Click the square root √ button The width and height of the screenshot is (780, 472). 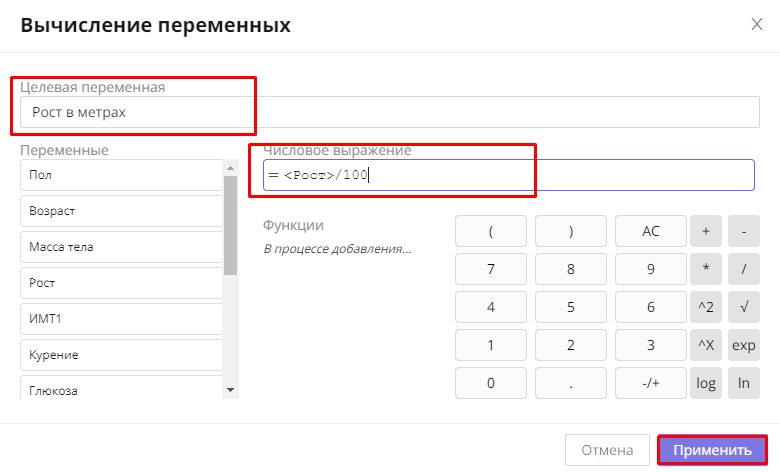pos(743,307)
